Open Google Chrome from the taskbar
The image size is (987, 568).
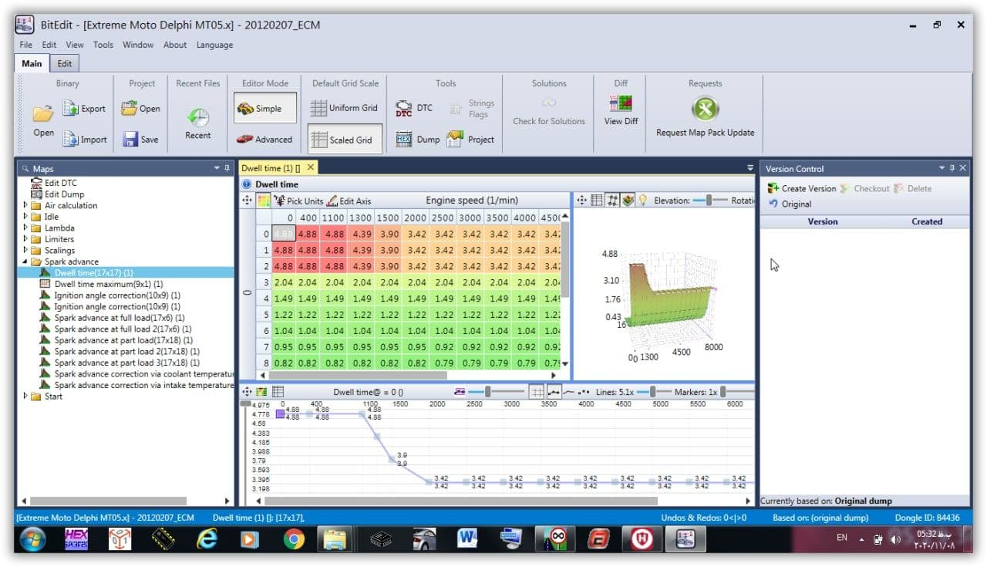[x=293, y=539]
